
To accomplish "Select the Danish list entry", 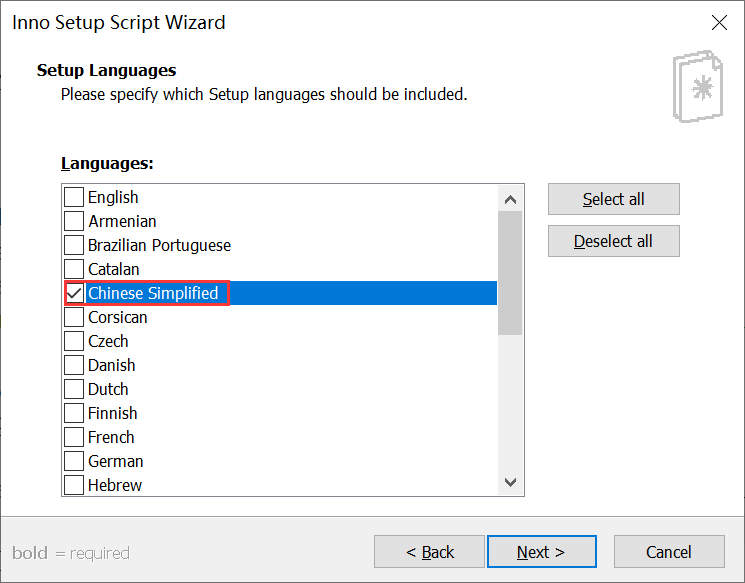I will (280, 365).
